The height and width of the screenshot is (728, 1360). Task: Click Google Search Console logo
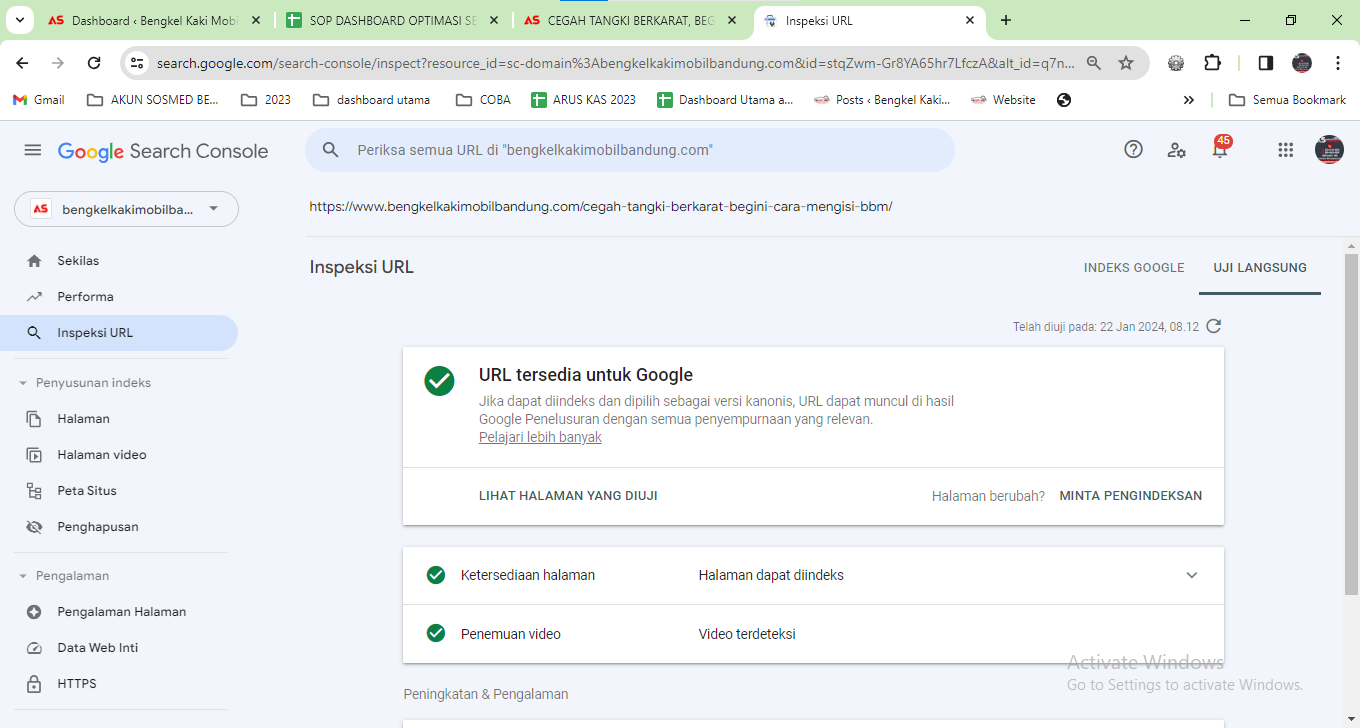coord(163,151)
